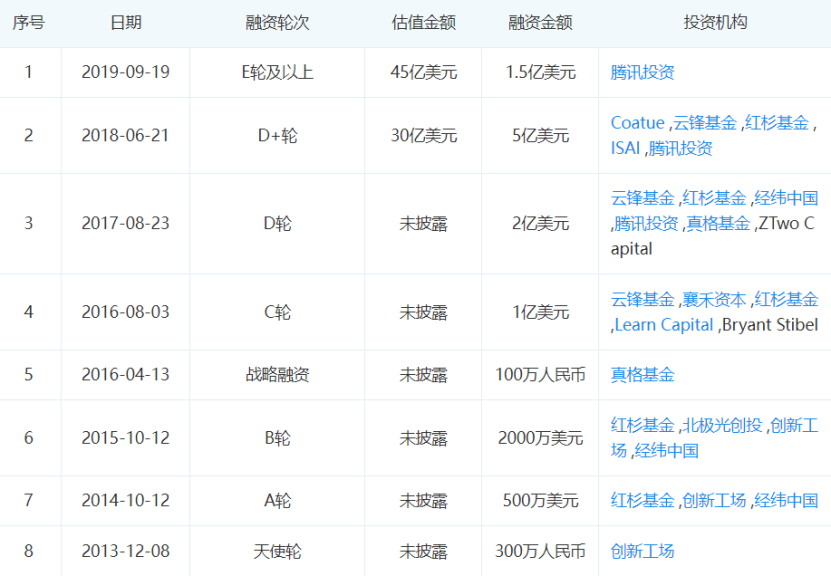The image size is (831, 577).
Task: Select the date 2018-06-21
Action: 126,136
